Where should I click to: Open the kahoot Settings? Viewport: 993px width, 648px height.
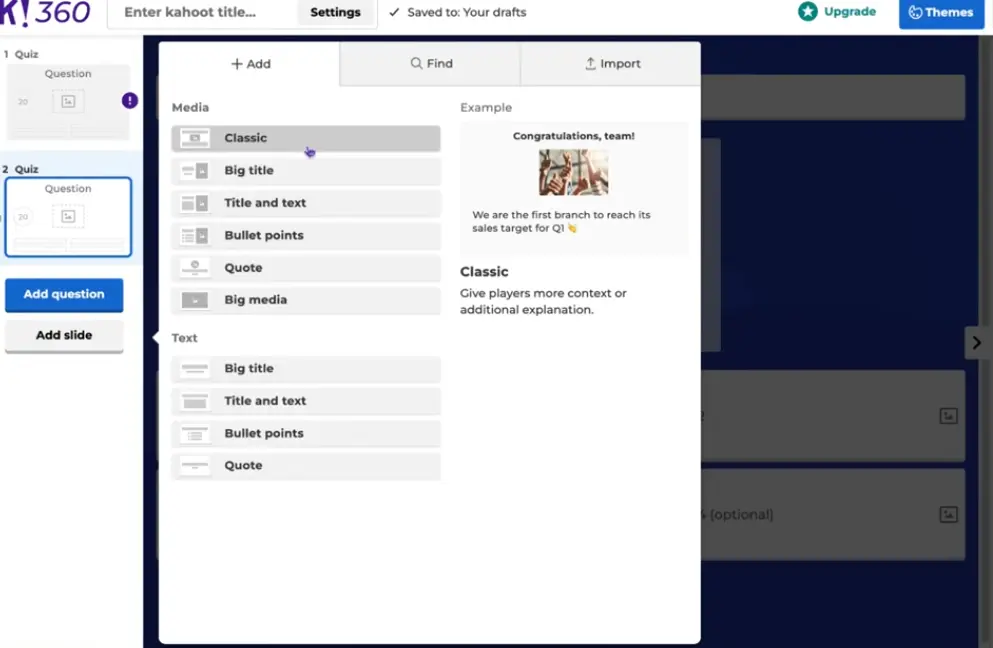tap(335, 13)
